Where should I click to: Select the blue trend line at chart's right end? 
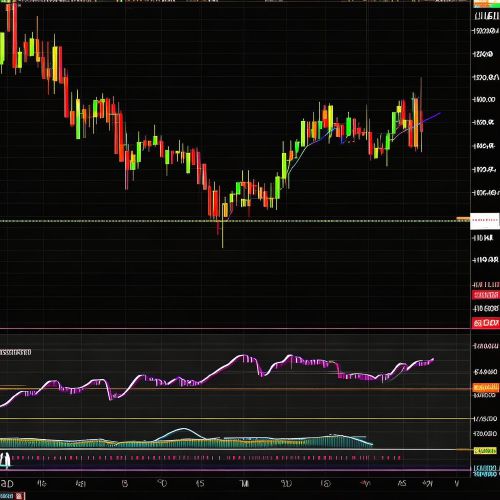click(432, 117)
